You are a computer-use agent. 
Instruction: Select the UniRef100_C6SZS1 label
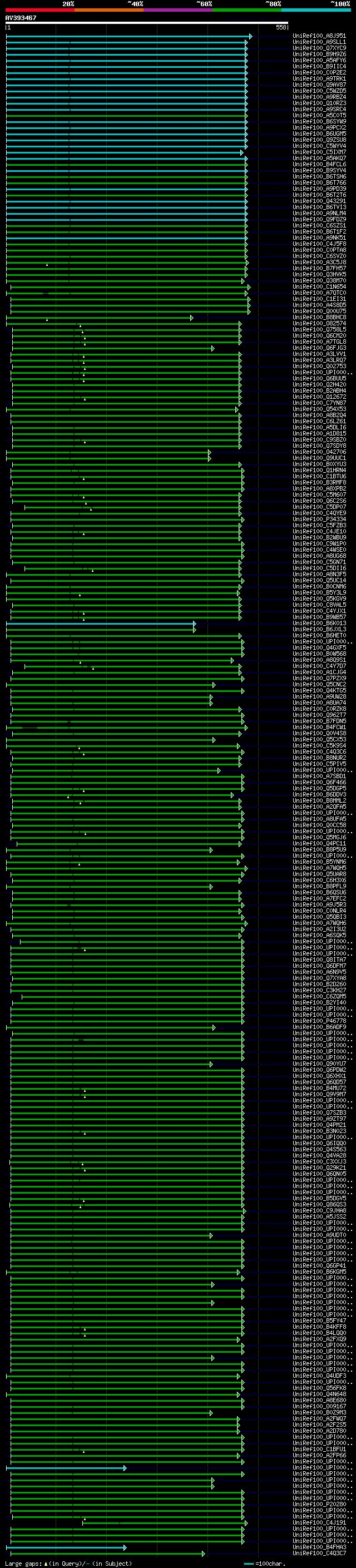(x=319, y=226)
